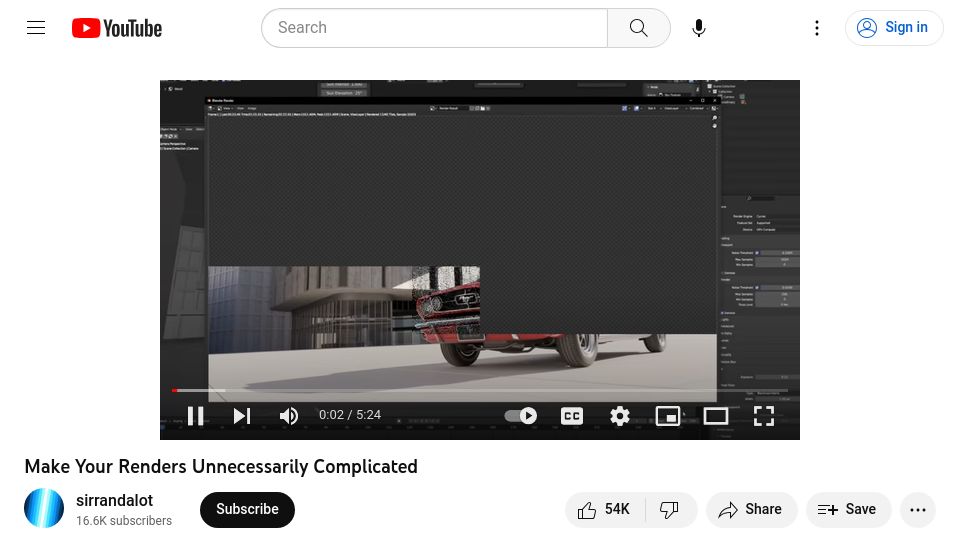
Task: Open the sirrandalot channel name link
Action: (114, 500)
